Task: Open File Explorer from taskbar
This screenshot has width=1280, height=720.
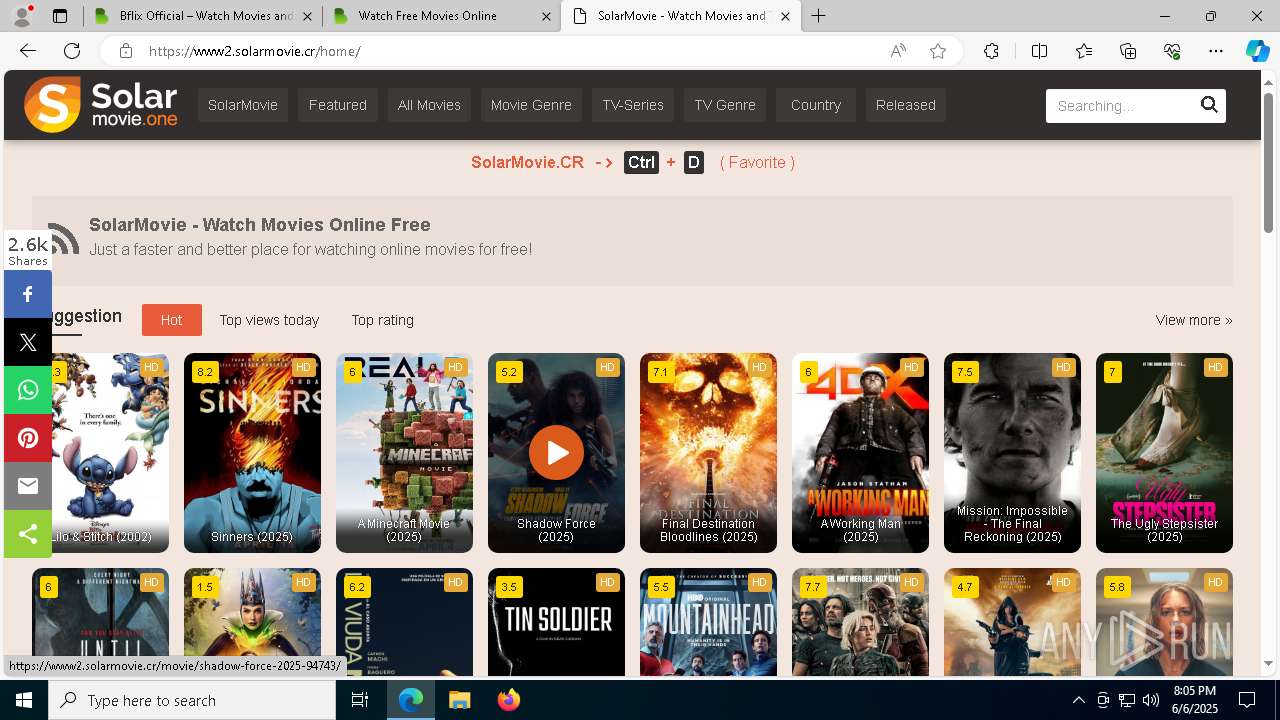Action: pos(459,700)
